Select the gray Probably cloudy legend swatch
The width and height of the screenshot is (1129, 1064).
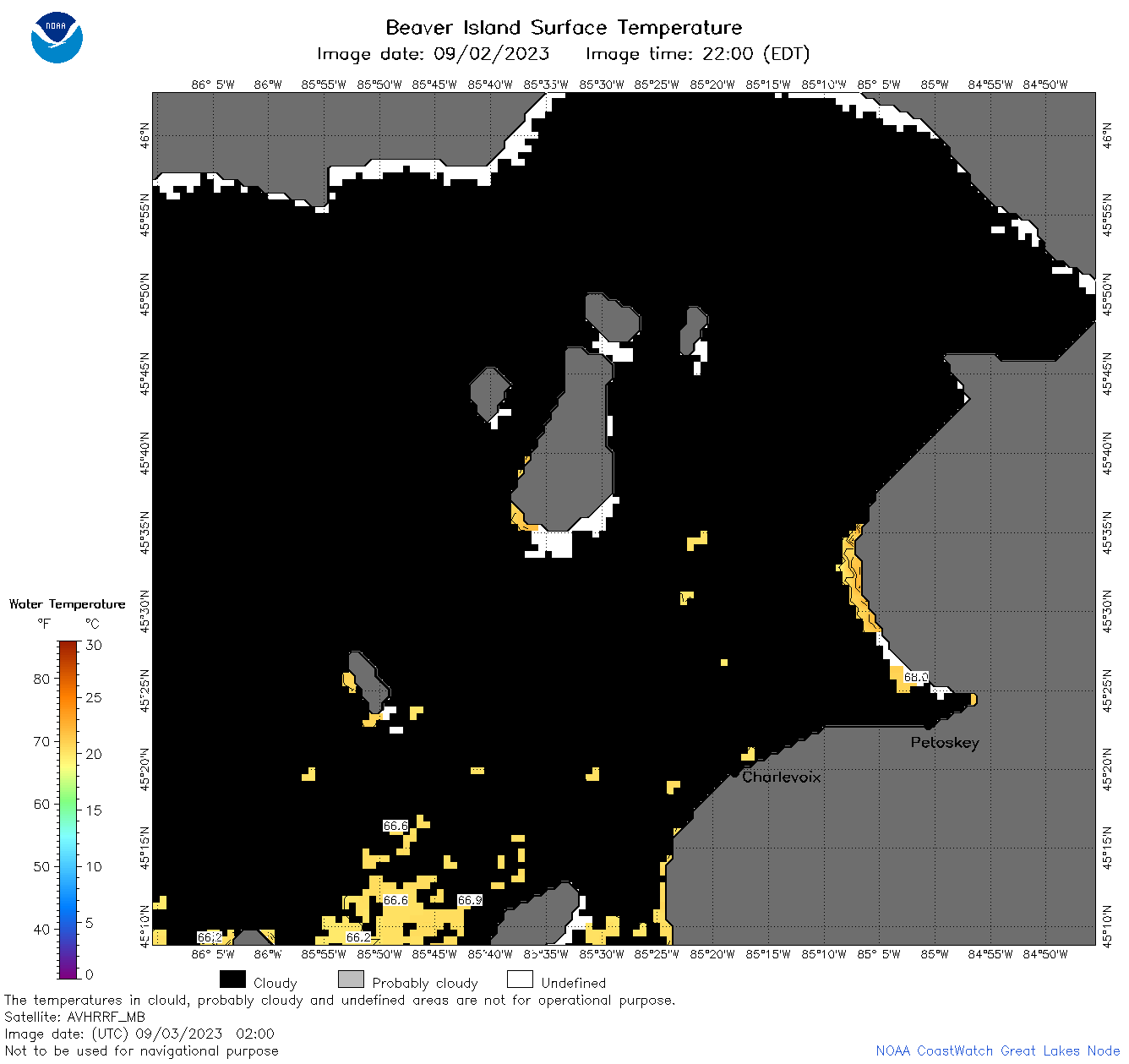(x=351, y=979)
